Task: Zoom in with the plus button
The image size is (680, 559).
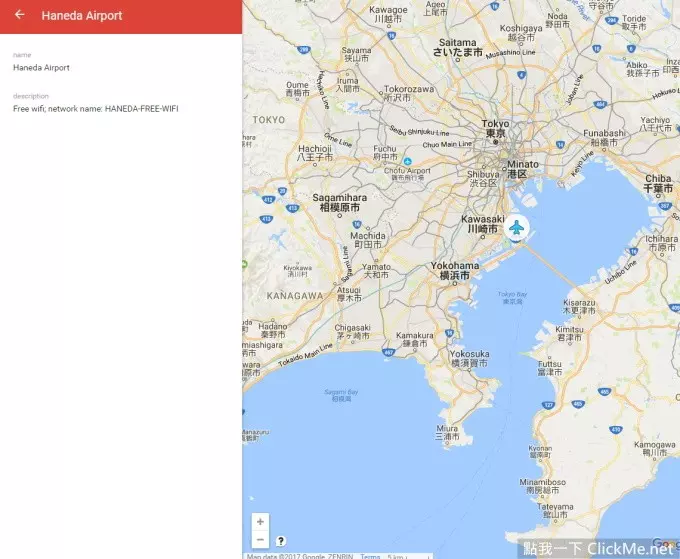Action: [260, 522]
